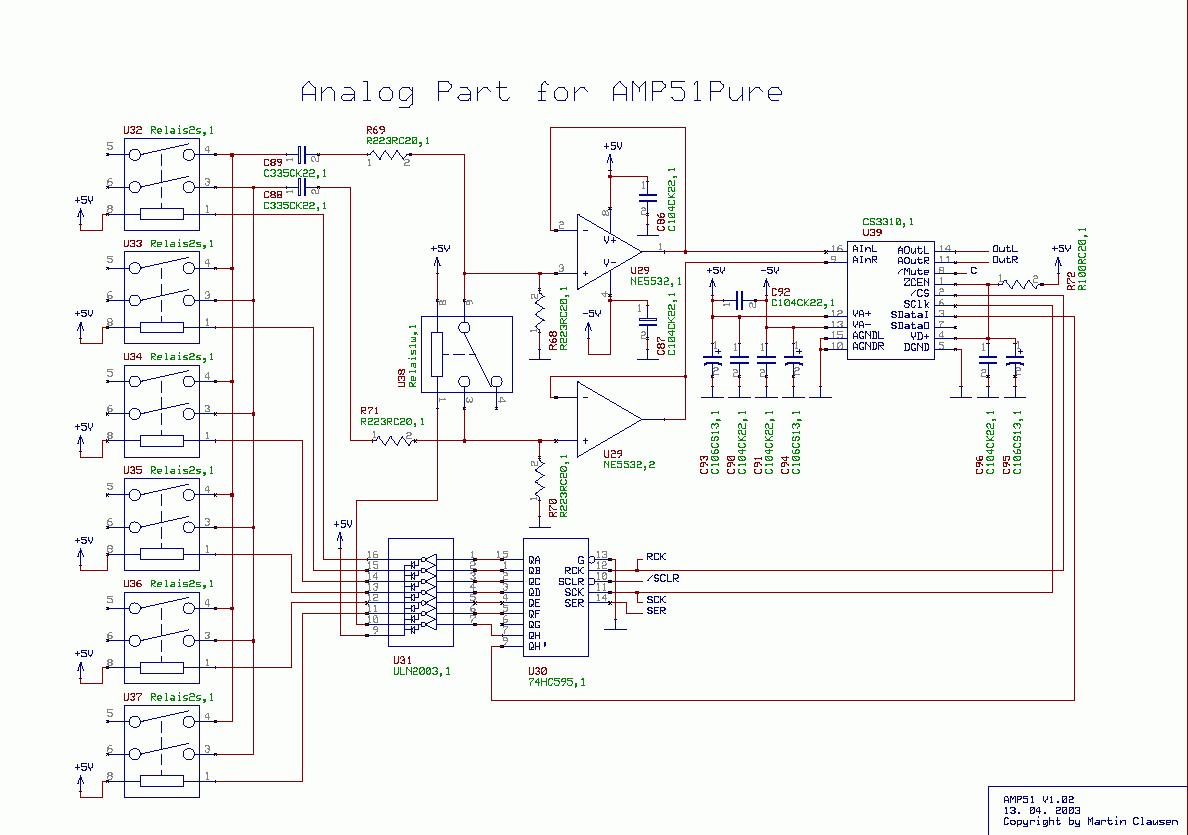Select resistor R69 zigzag symbol
Image resolution: width=1188 pixels, height=835 pixels.
point(388,155)
